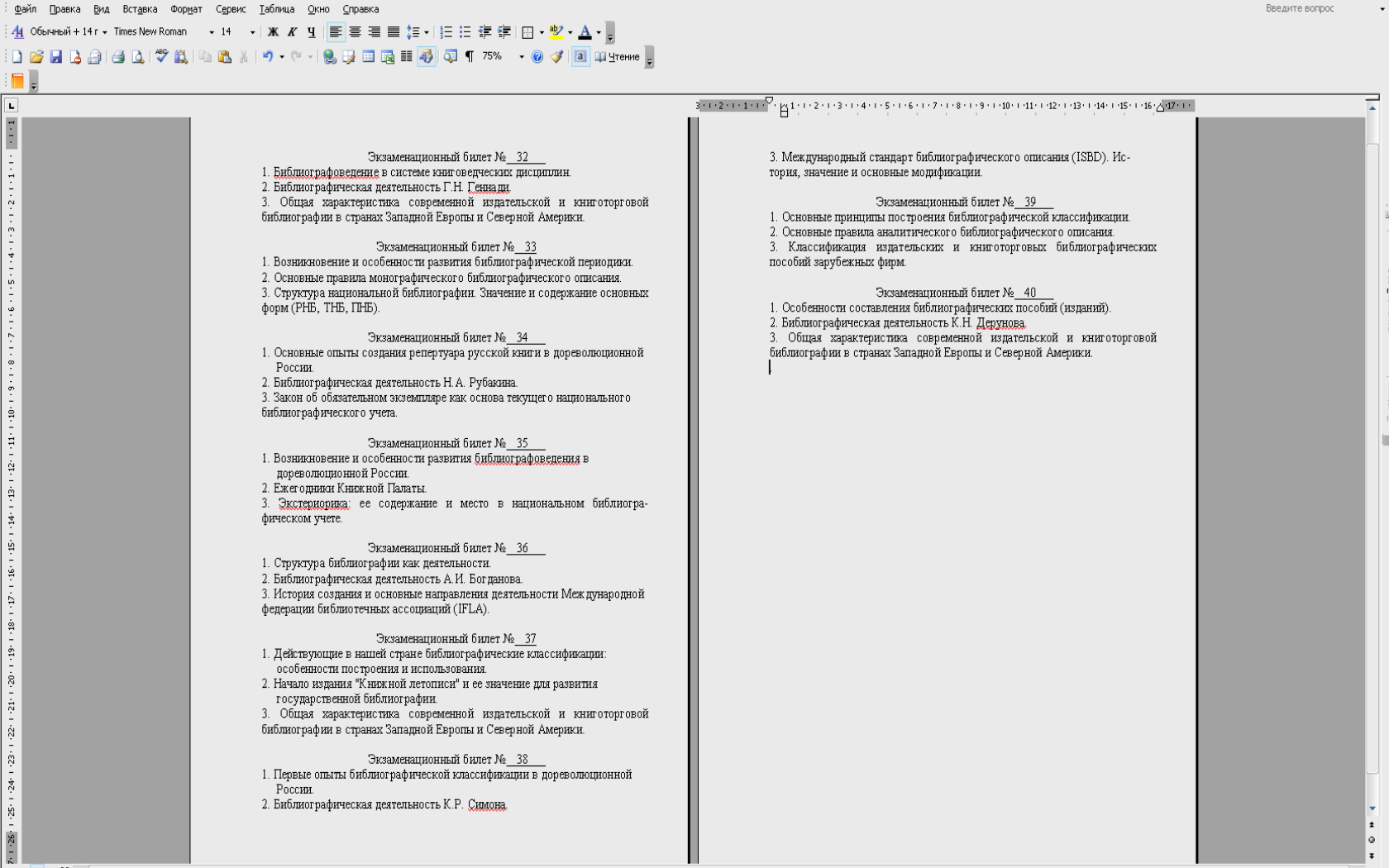Screen dimensions: 1389x868
Task: Click the scrollbar Previous Page button
Action: click(1372, 824)
